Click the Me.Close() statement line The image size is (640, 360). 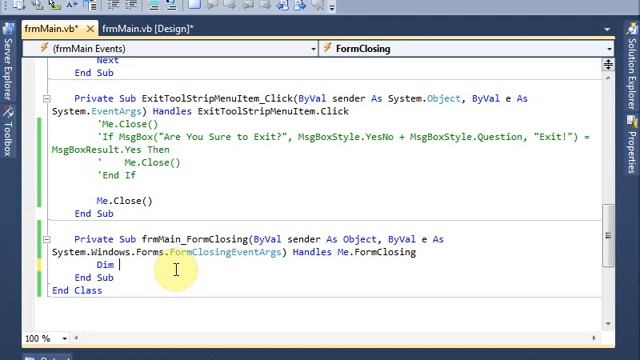pyautogui.click(x=124, y=201)
